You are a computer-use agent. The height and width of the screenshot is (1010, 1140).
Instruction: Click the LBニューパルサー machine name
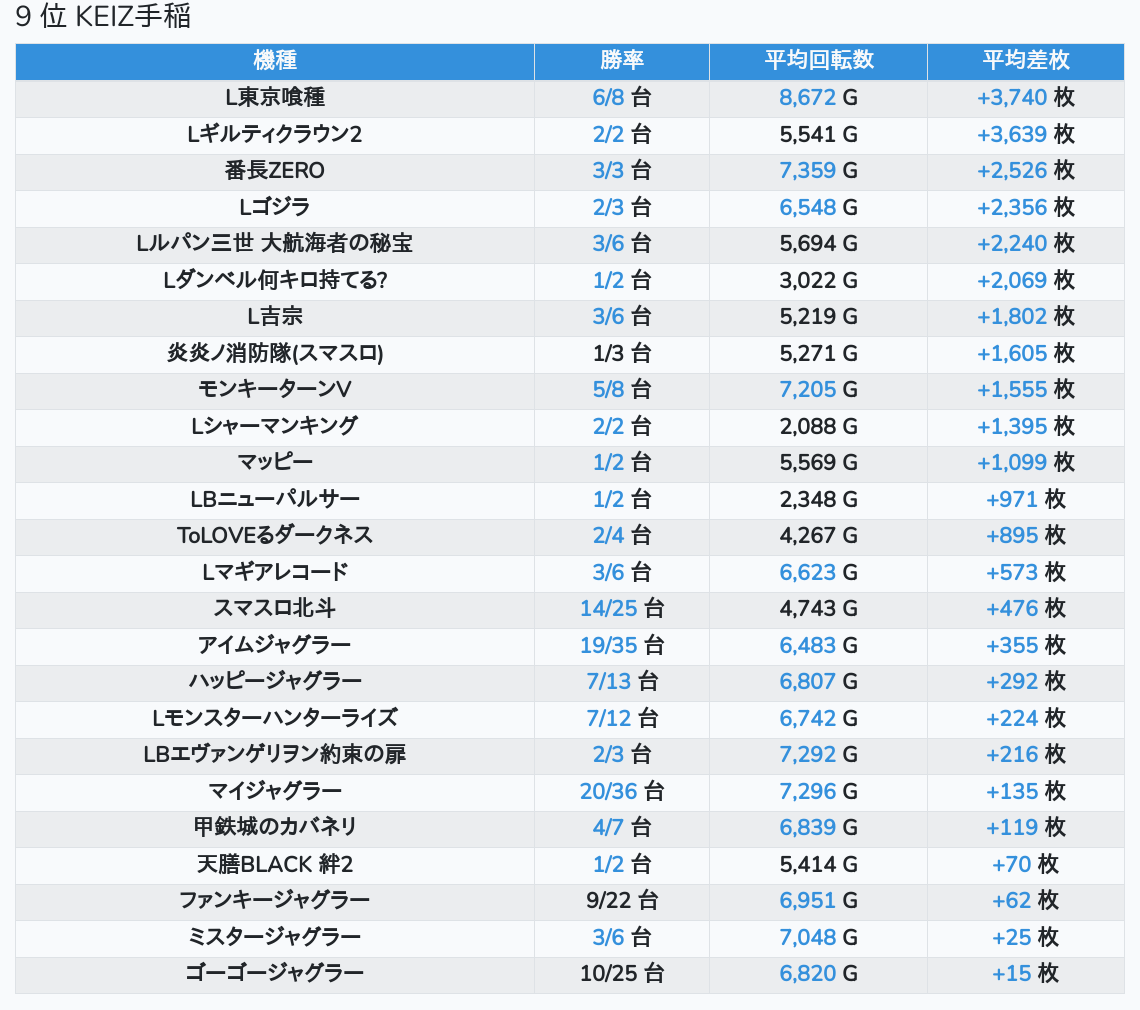(x=275, y=500)
